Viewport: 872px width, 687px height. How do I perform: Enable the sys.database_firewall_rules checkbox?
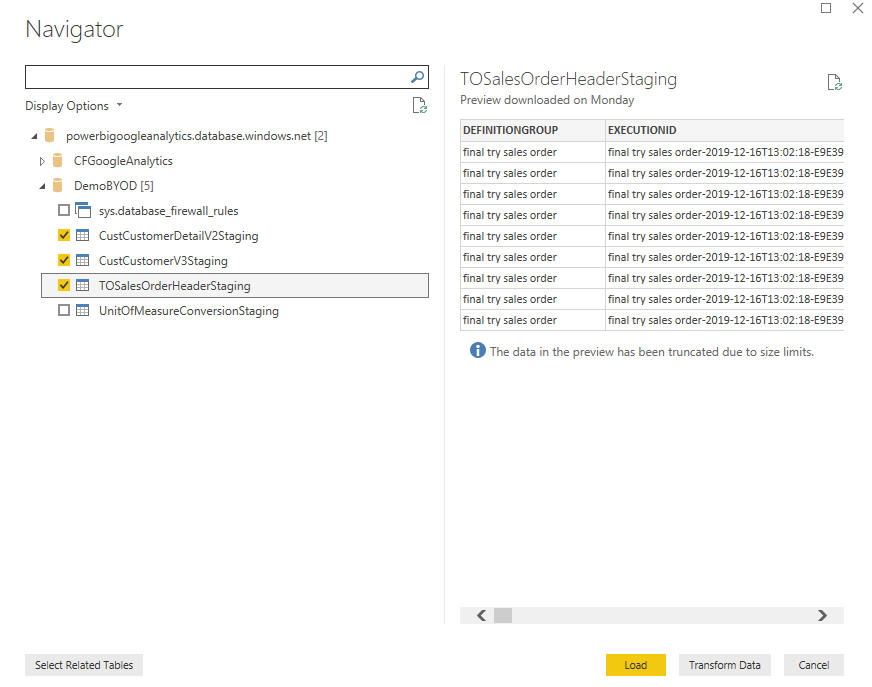click(x=64, y=210)
